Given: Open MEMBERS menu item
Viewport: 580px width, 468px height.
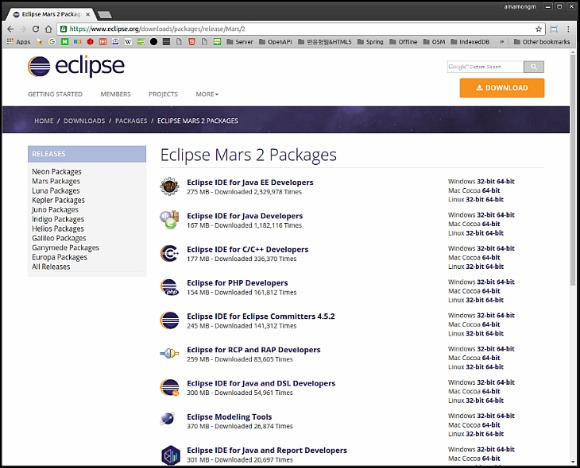Looking at the screenshot, I should click(x=116, y=94).
